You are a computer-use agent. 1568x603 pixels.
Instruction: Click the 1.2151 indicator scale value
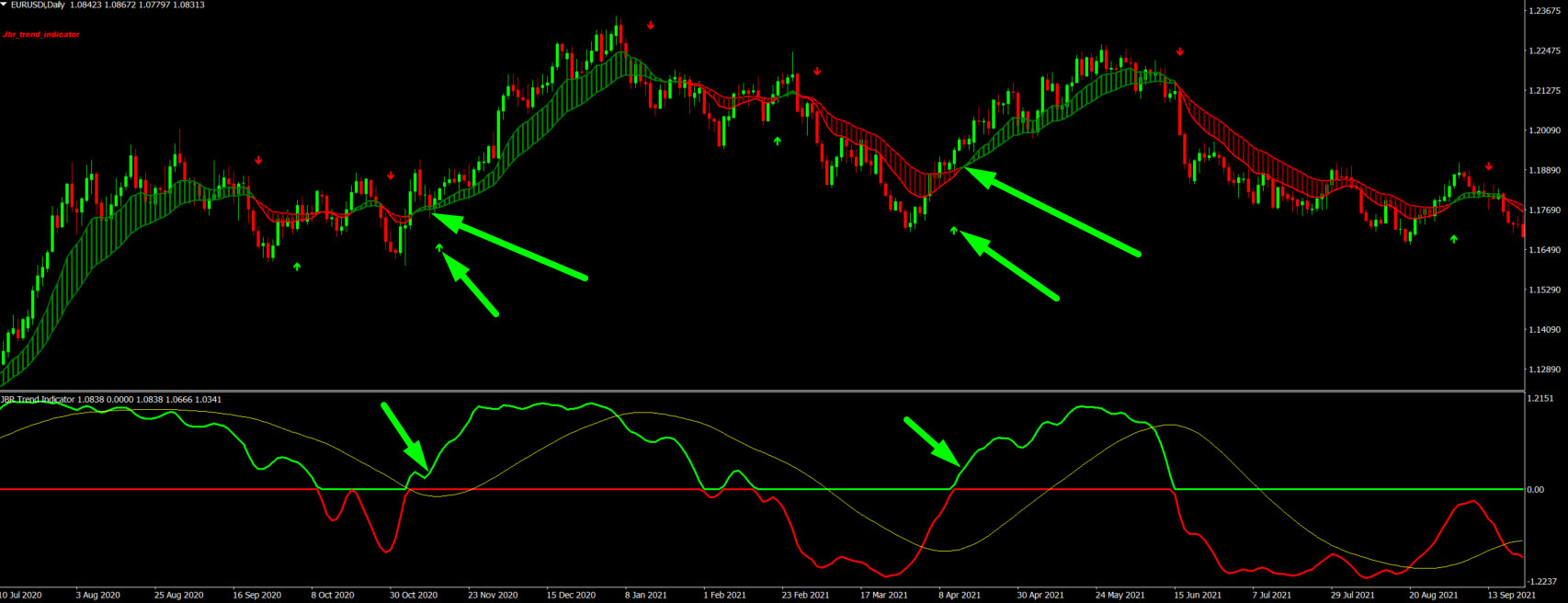coord(1540,398)
